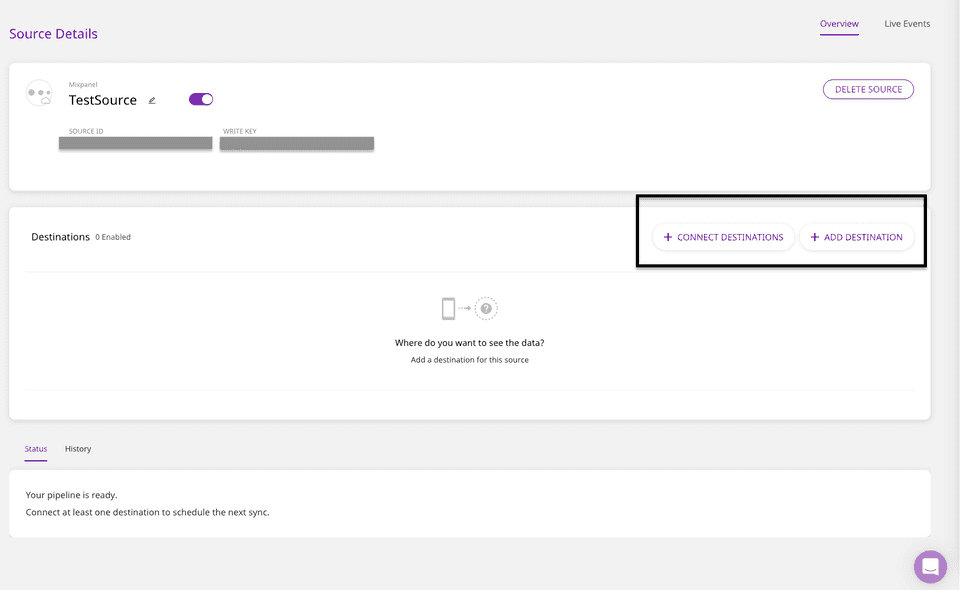Select the Overview tab
The width and height of the screenshot is (960, 590).
[839, 24]
